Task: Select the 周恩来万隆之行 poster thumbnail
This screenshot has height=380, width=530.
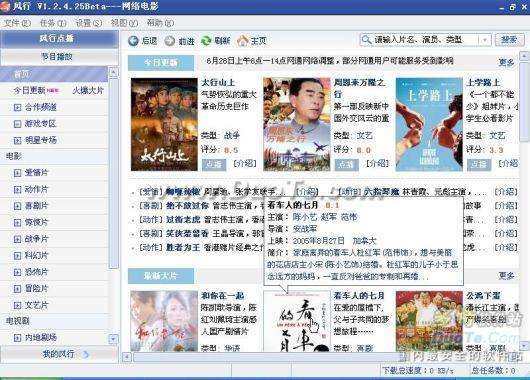Action: [296, 124]
